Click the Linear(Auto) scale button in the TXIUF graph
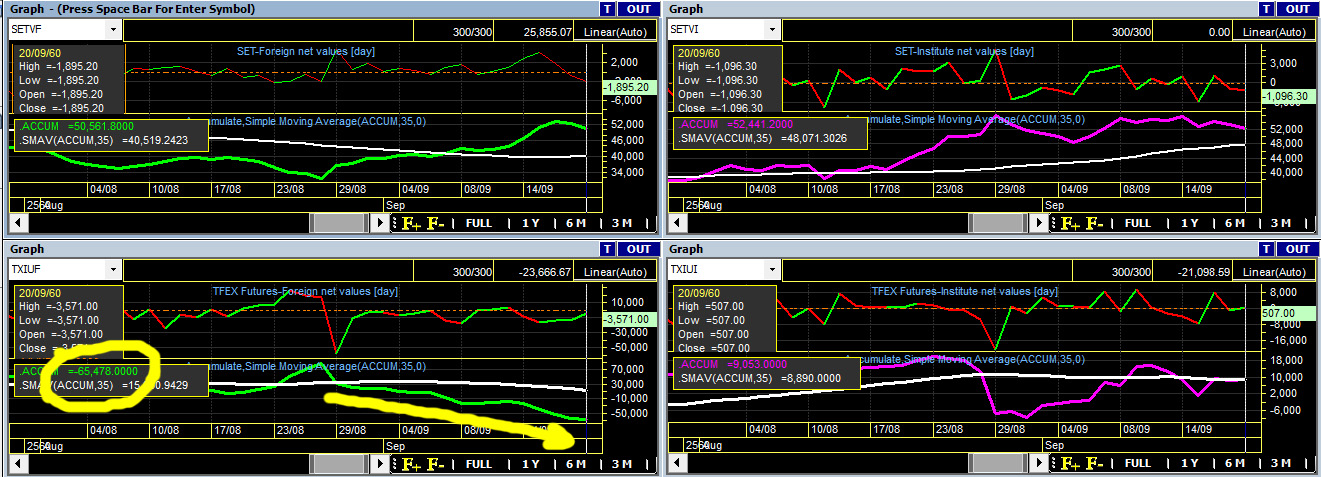1321x477 pixels. 616,272
